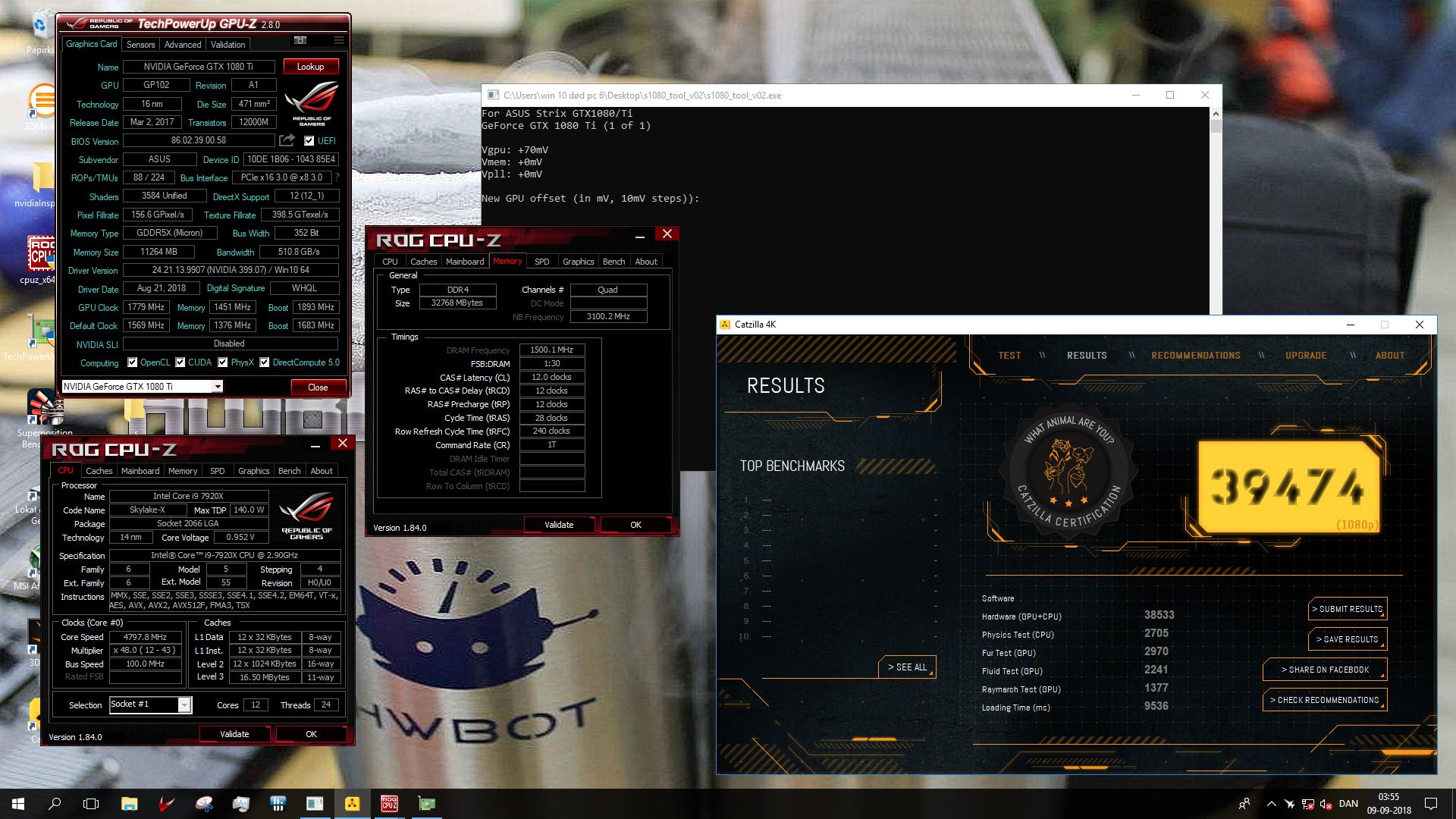The height and width of the screenshot is (819, 1456).
Task: Open Catzilla ABOUT tab
Action: point(1390,356)
